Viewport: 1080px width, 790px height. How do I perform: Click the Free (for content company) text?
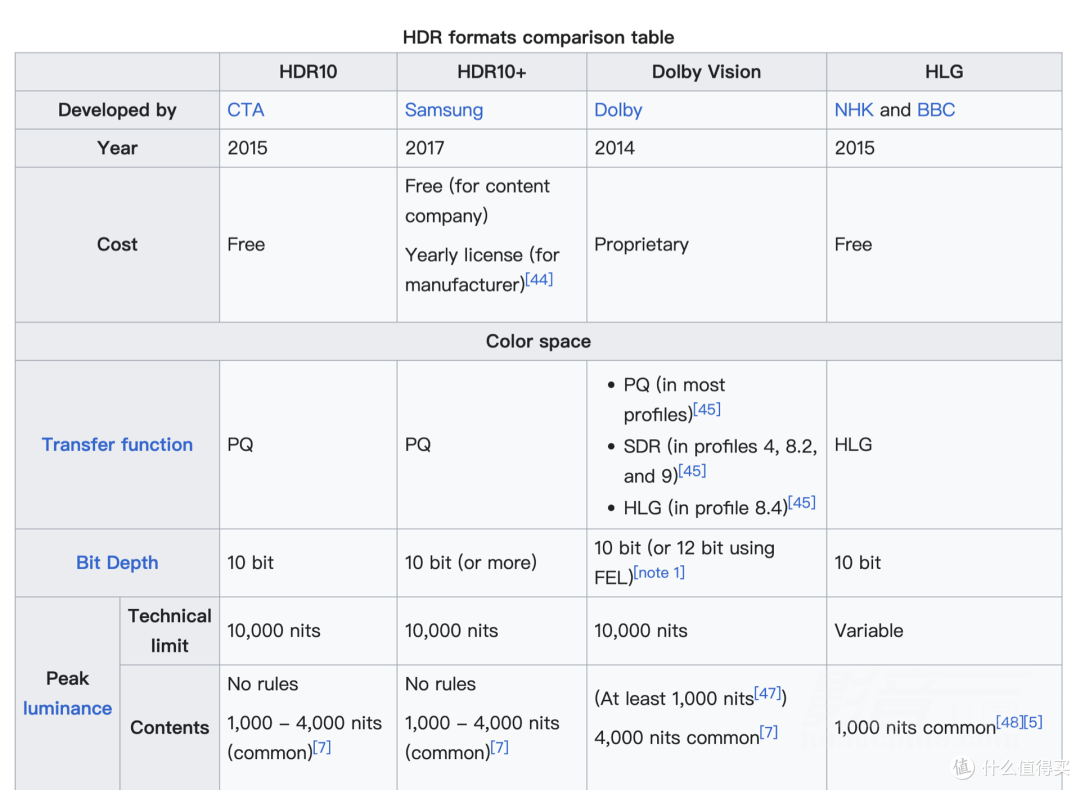477,201
